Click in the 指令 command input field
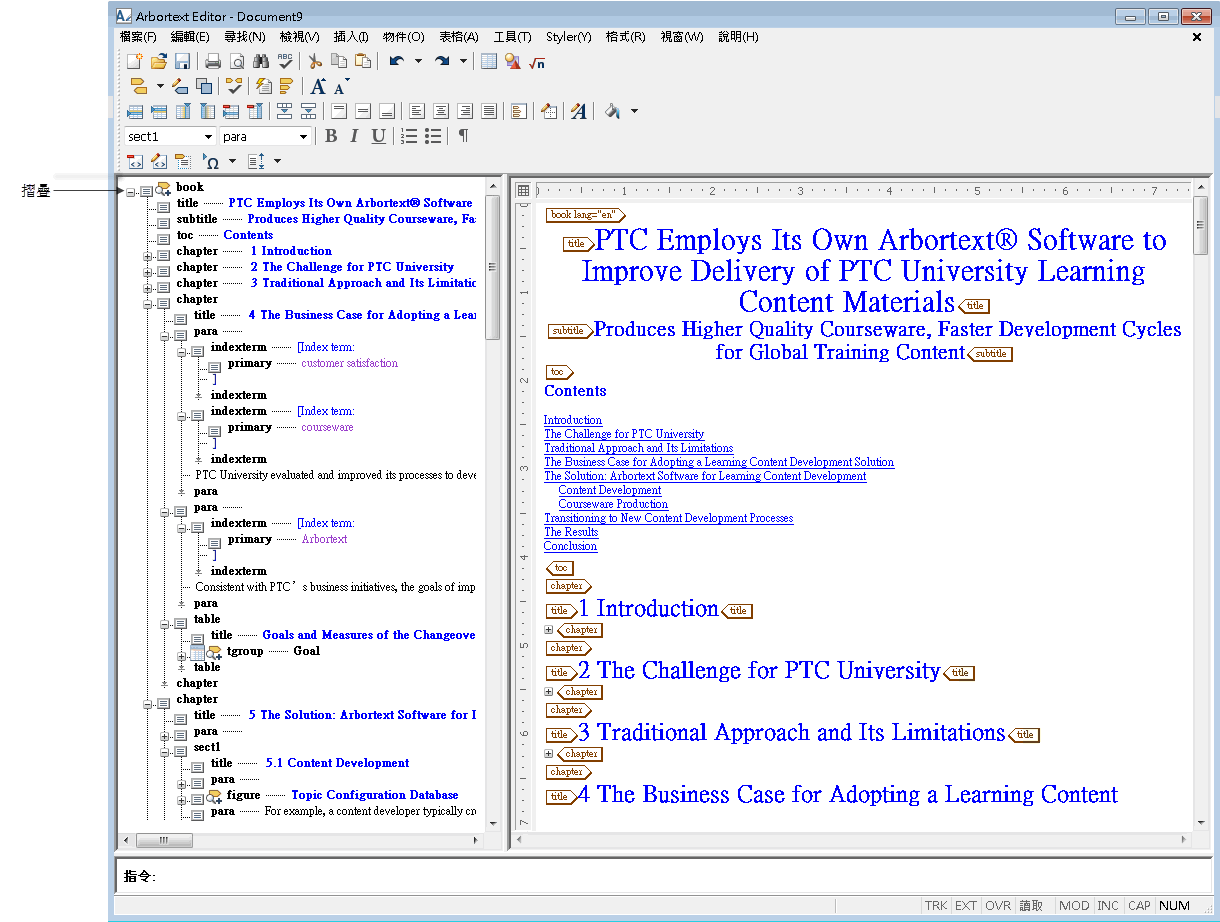Viewport: 1220px width, 922px height. tap(685, 876)
